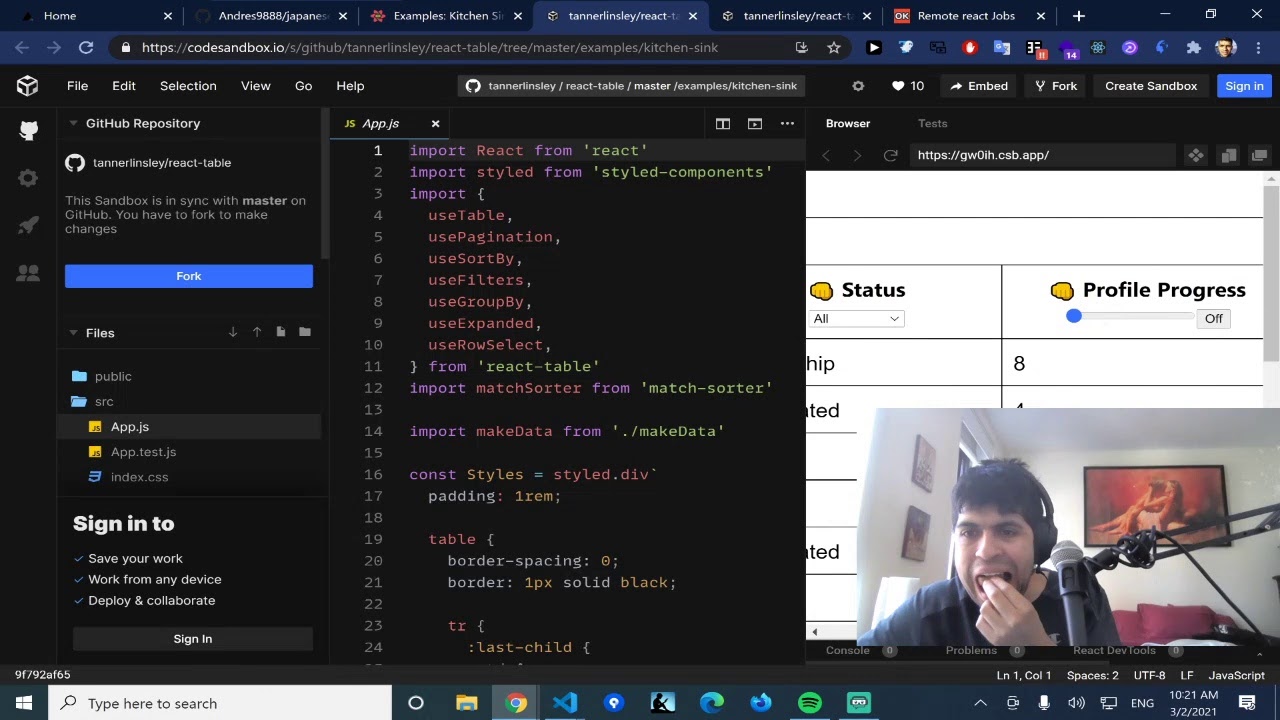The width and height of the screenshot is (1280, 720).
Task: Collapse the Files section
Action: tap(74, 332)
